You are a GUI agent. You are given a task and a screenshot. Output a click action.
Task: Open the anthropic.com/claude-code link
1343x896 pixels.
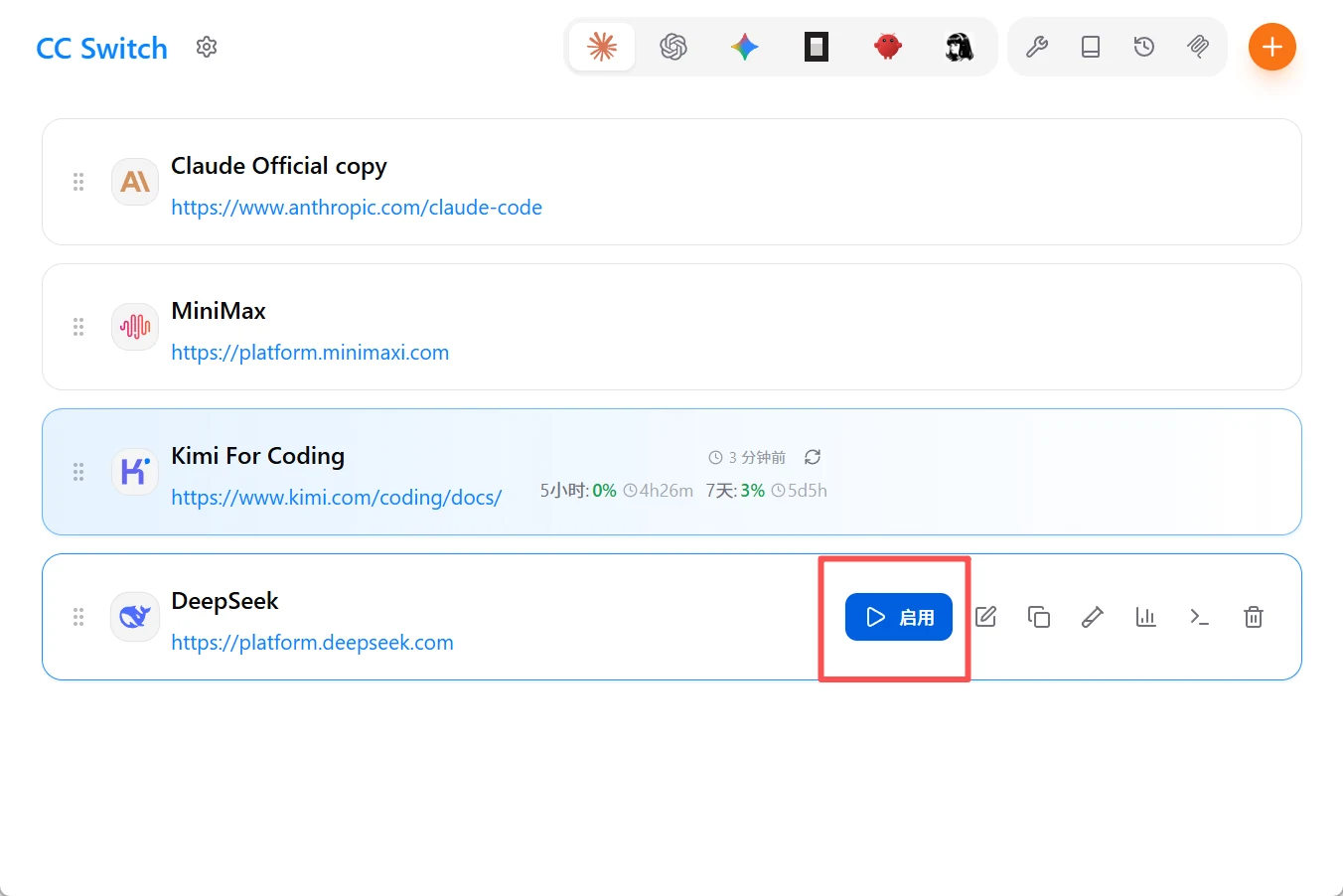coord(357,208)
